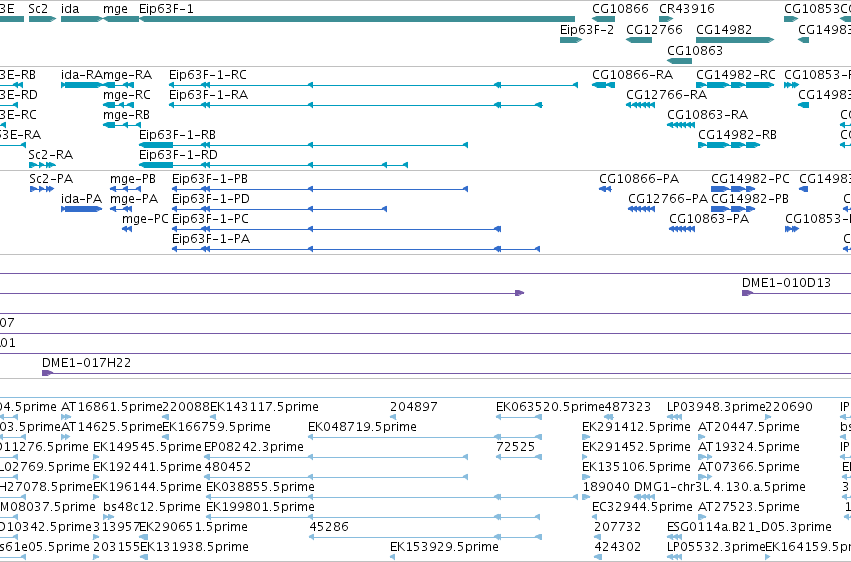Viewport: 851px width, 562px height.
Task: Click EST EC32944.5prime label
Action: coord(642,507)
